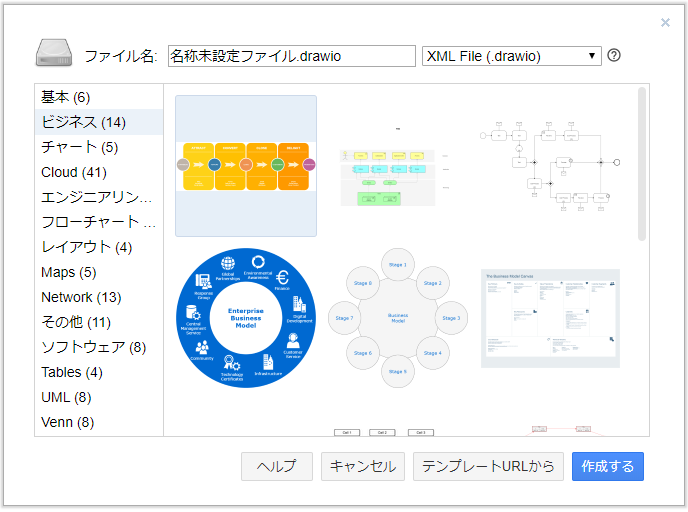Viewport: 688px width, 512px height.
Task: Select the 基本 (6) category
Action: [99, 97]
